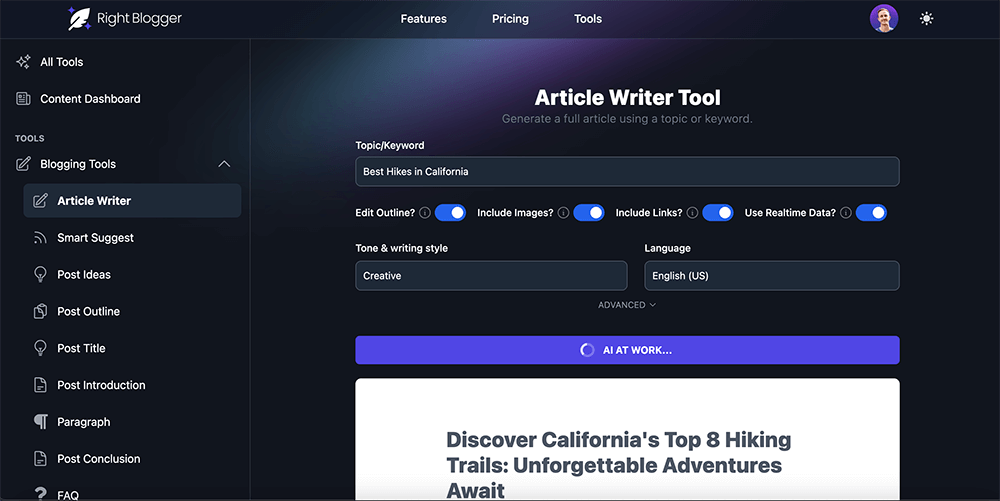Turn off the Include Links switch

tap(717, 213)
